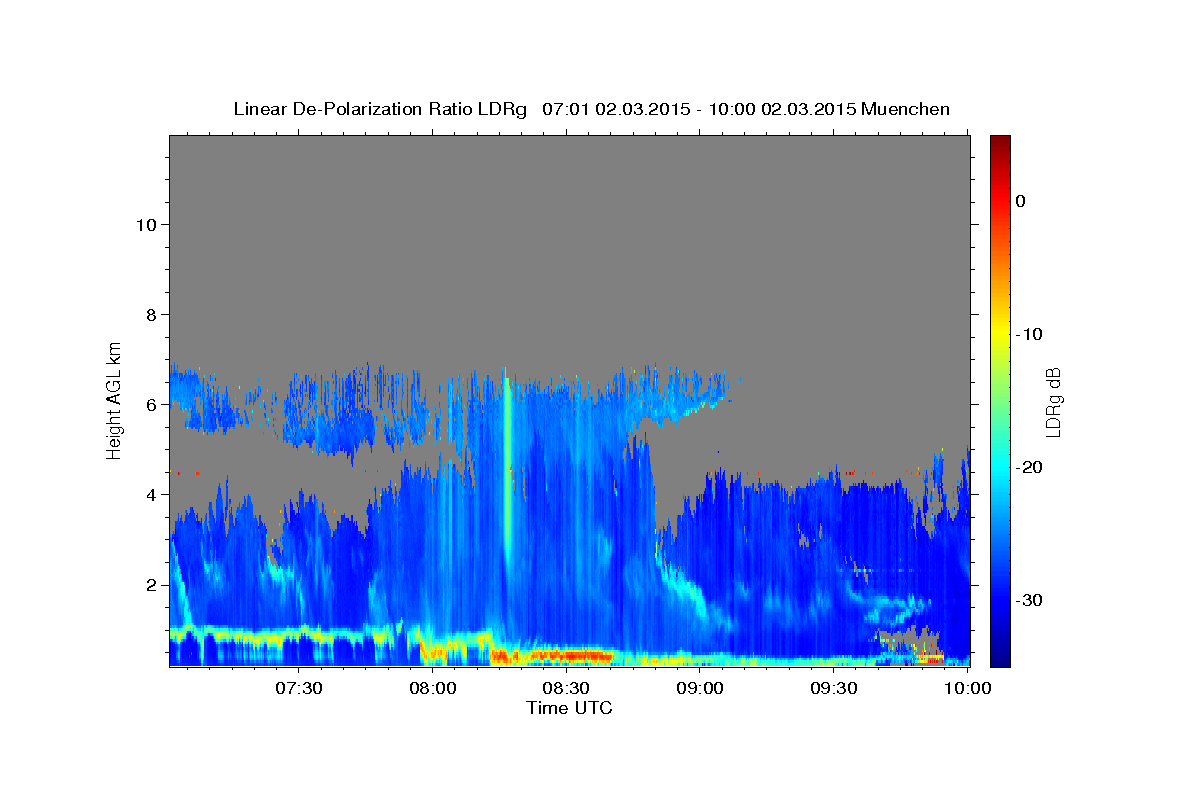Click the '09:00' time axis label
1200x800 pixels.
click(700, 688)
